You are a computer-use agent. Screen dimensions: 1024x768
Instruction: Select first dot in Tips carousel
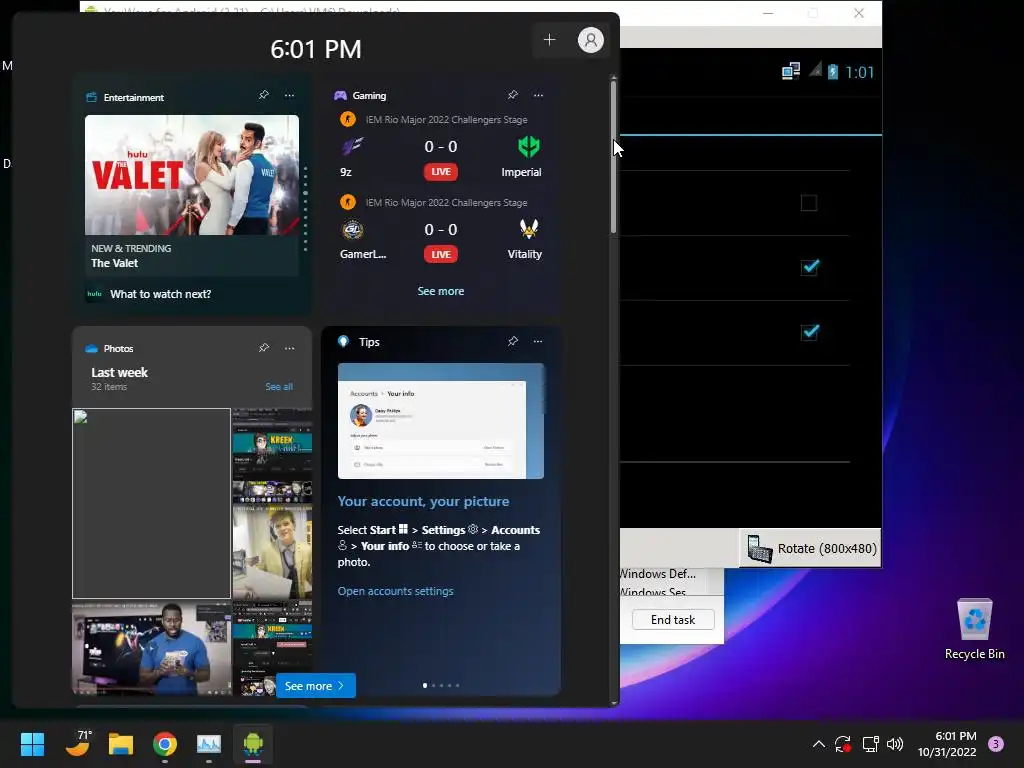[x=425, y=686]
